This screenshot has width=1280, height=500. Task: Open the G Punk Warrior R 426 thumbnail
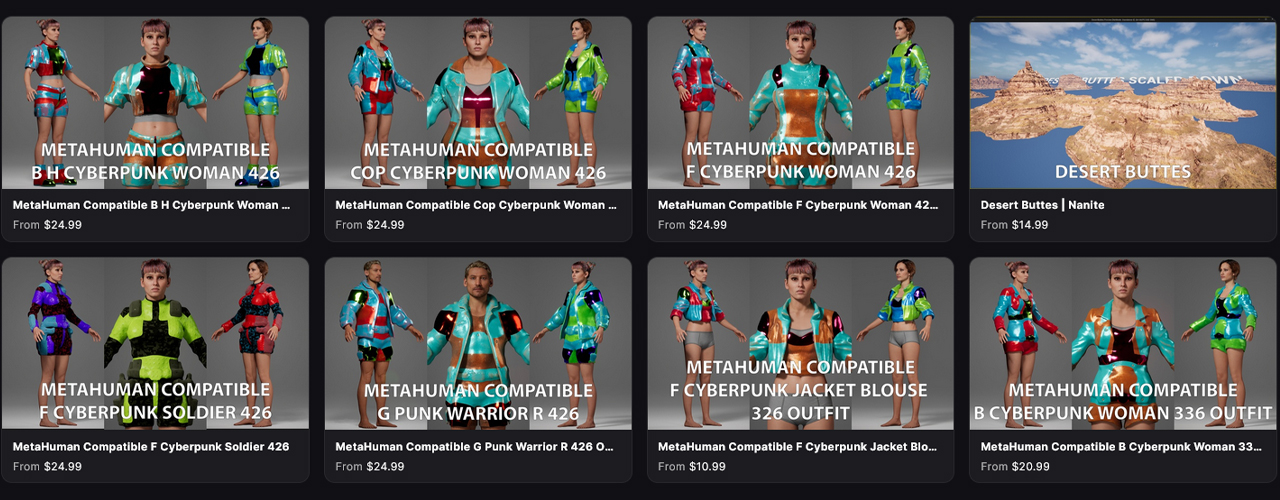[478, 344]
